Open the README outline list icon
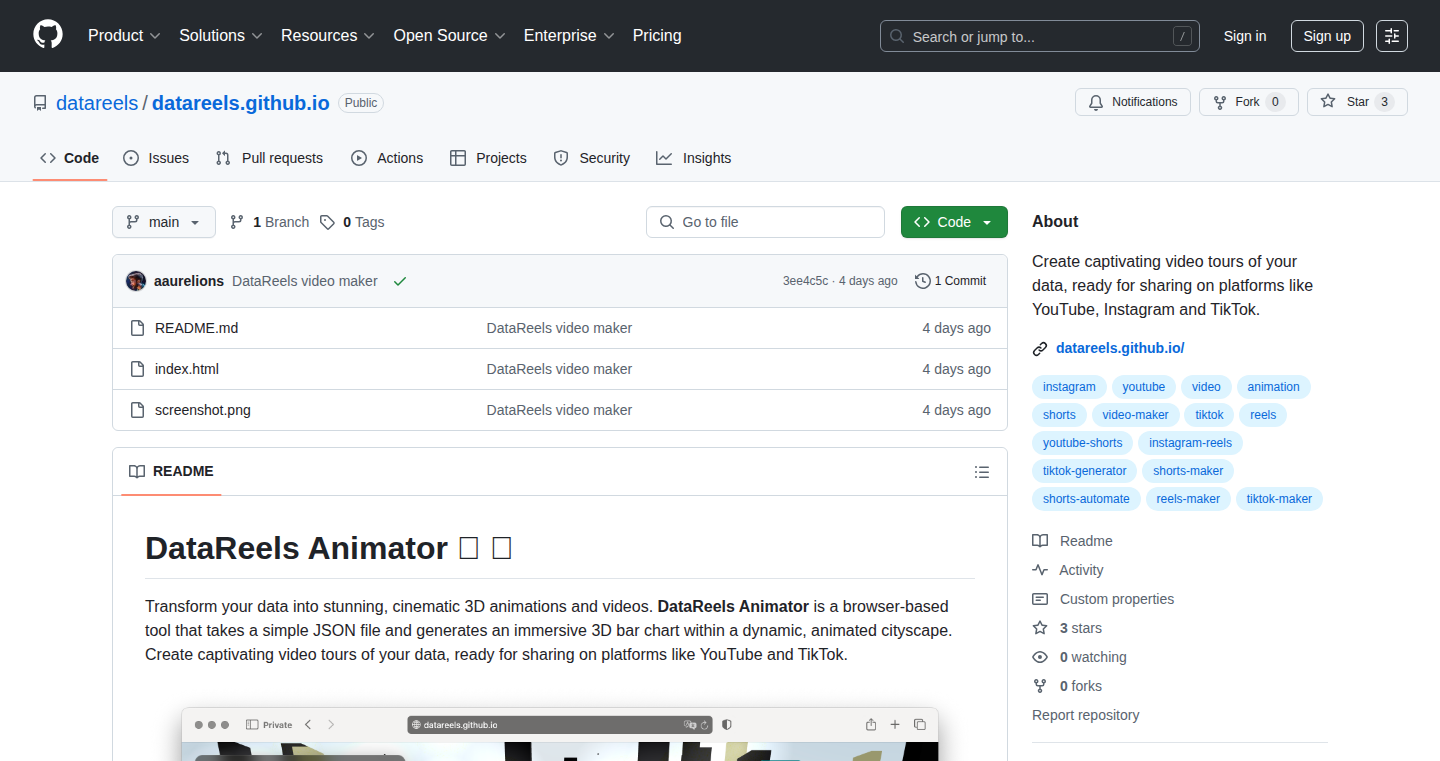The height and width of the screenshot is (761, 1440). point(982,472)
